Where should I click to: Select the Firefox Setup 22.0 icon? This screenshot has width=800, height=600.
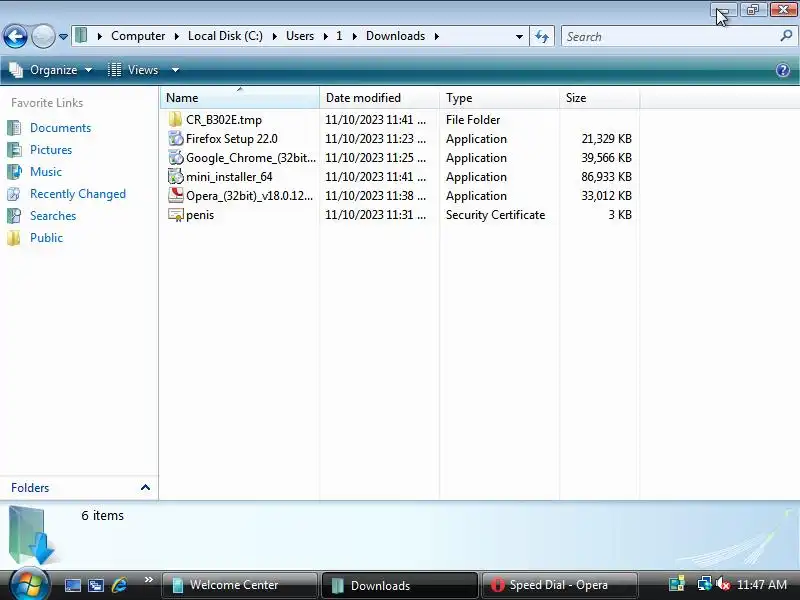[175, 138]
